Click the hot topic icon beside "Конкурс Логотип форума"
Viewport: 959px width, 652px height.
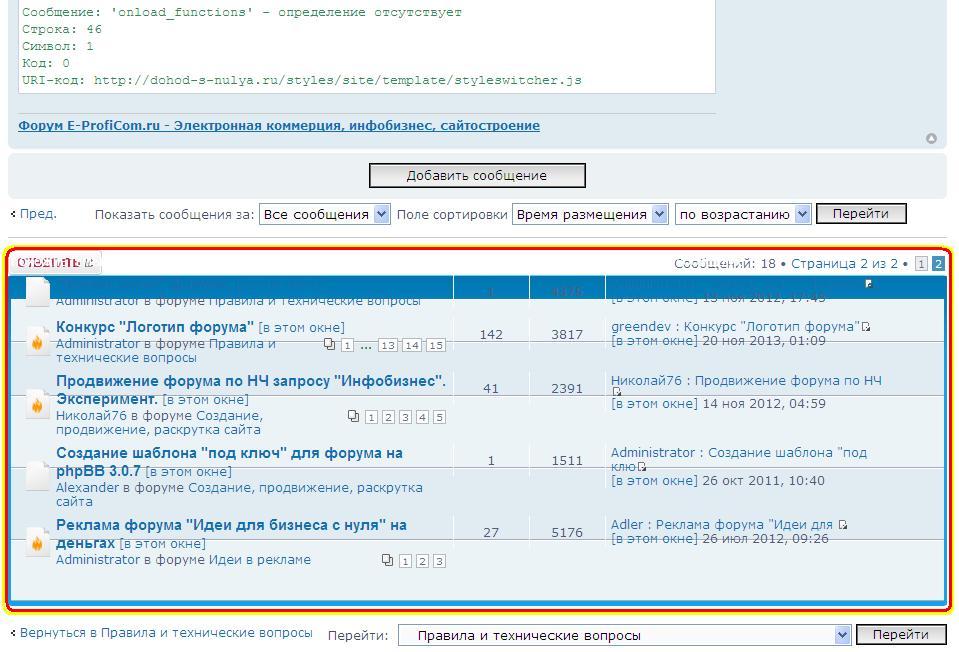(37, 340)
